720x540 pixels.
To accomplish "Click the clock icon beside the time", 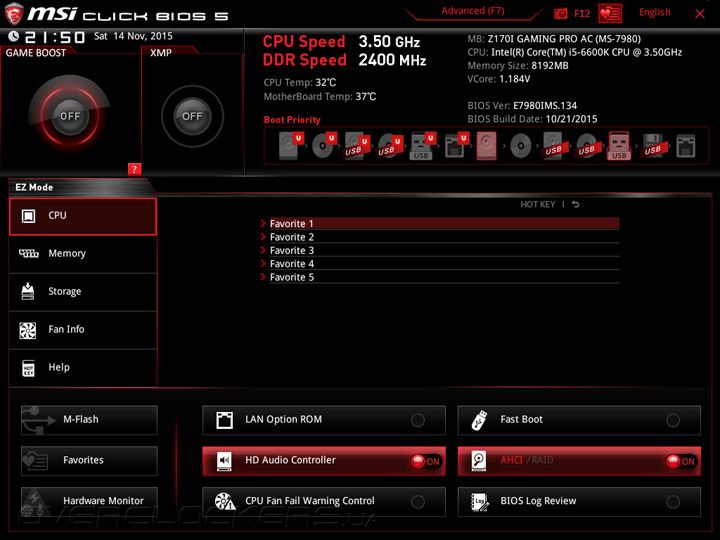I will pyautogui.click(x=14, y=36).
